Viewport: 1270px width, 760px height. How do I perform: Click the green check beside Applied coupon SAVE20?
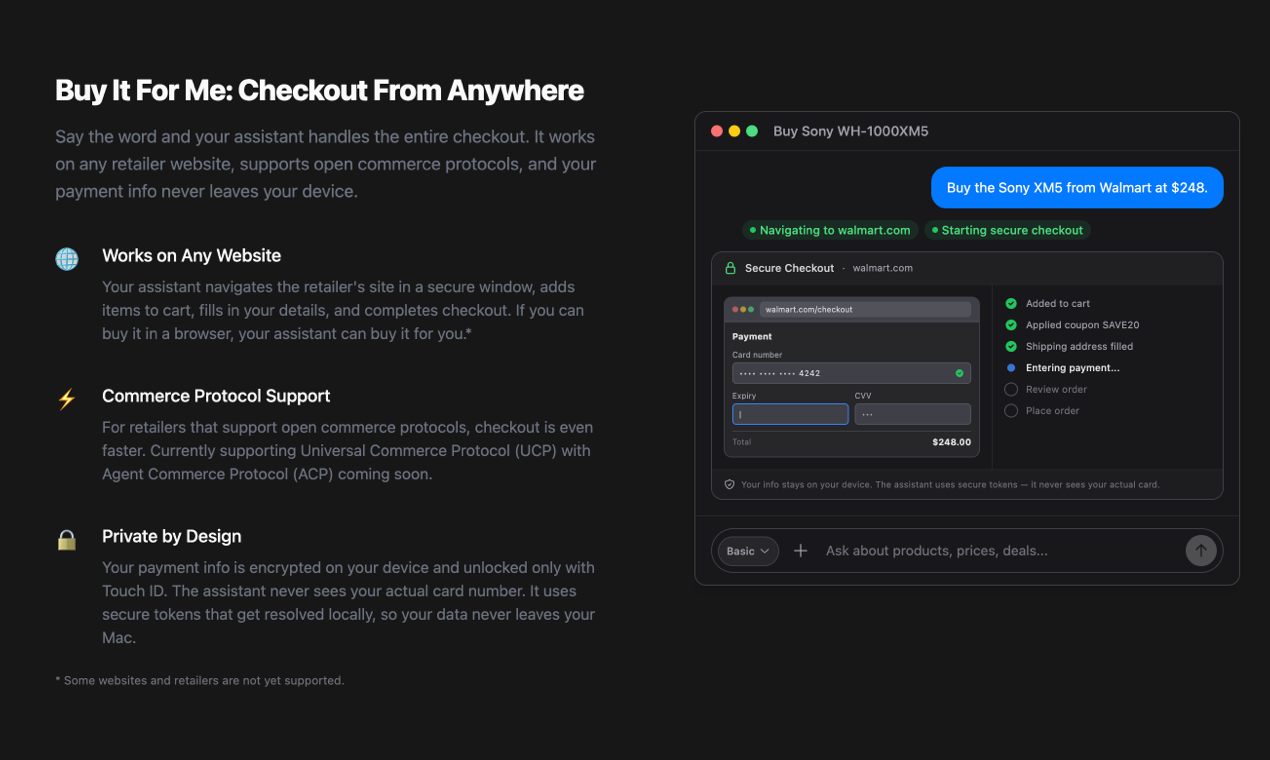click(x=1011, y=325)
